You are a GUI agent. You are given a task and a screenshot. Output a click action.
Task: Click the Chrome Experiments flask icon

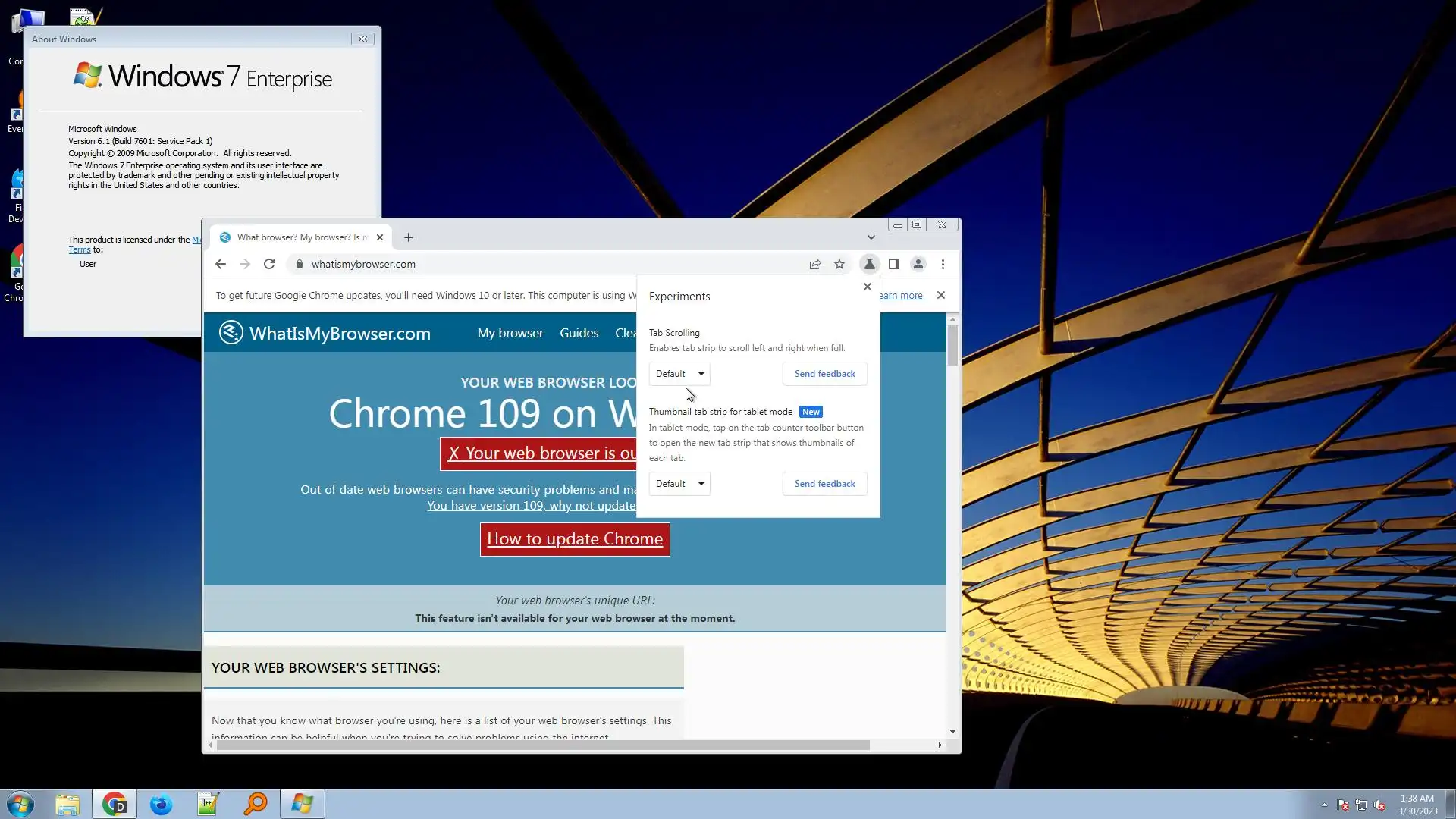pos(869,264)
